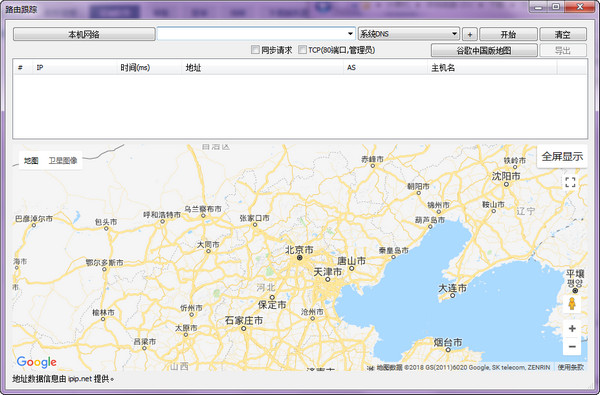Click the 地址 column header
The height and width of the screenshot is (395, 600).
[262, 68]
